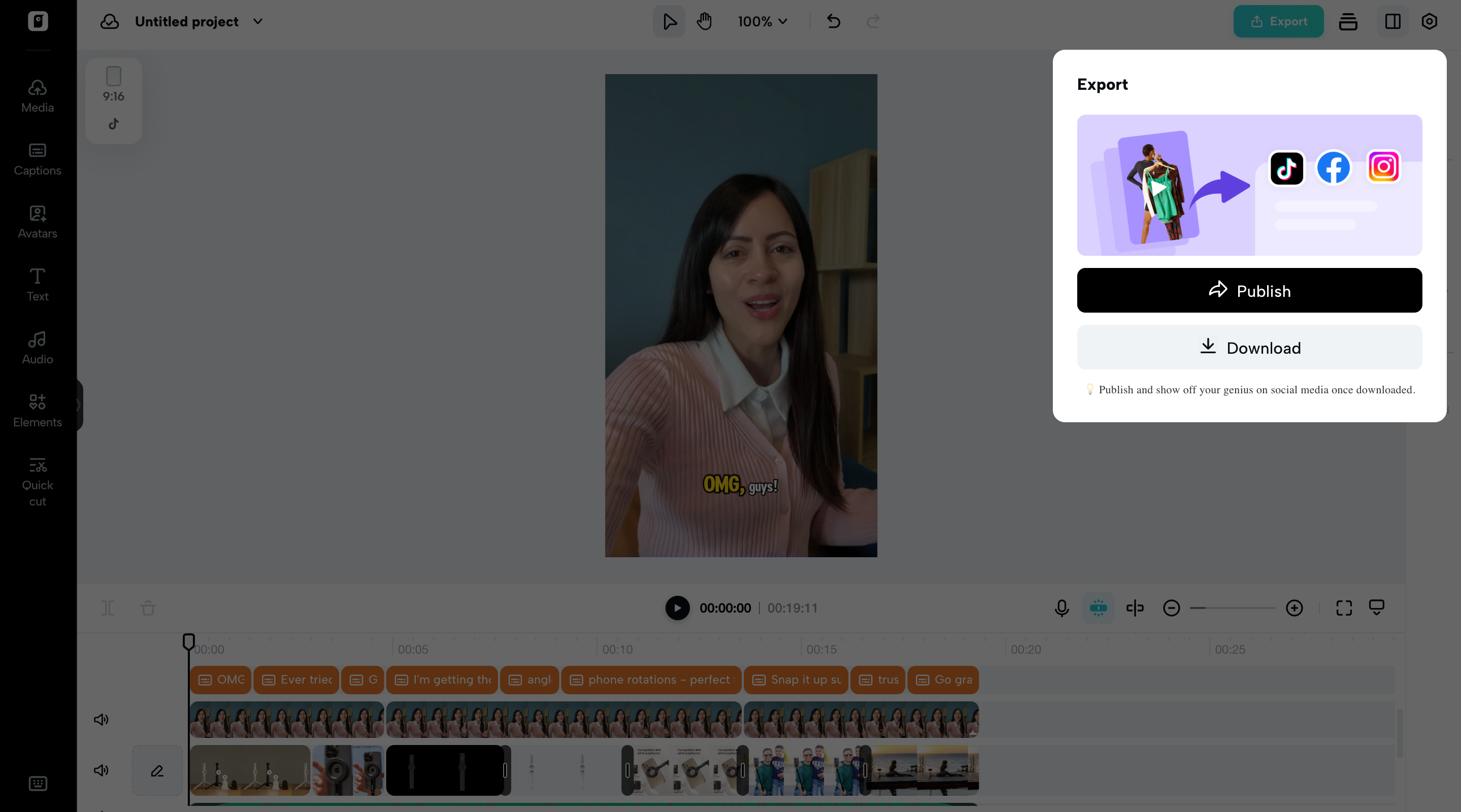Click the TikTok icon under the 9:16 ratio
The width and height of the screenshot is (1461, 812).
113,124
